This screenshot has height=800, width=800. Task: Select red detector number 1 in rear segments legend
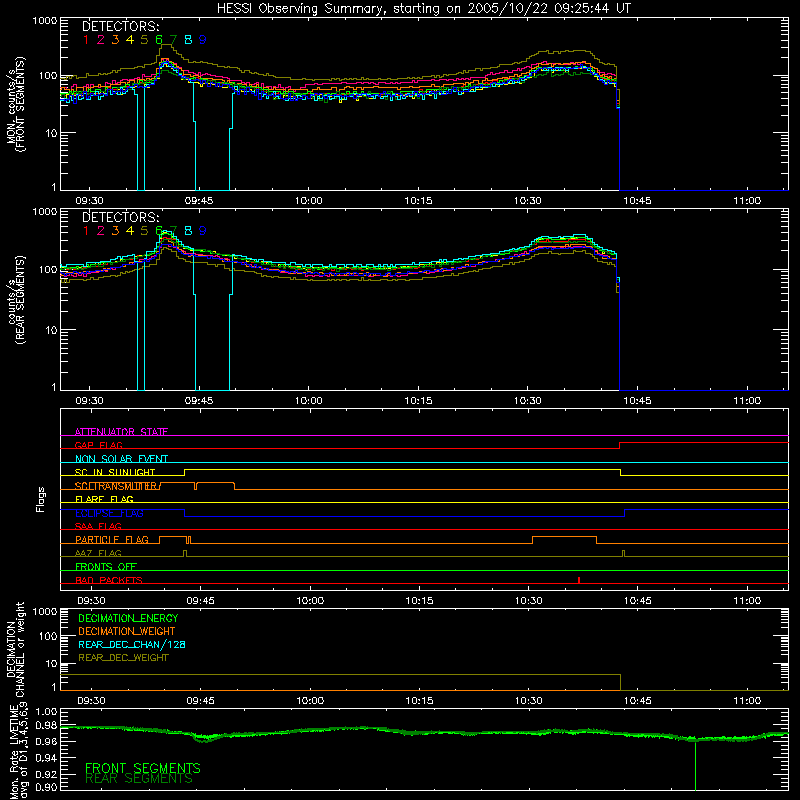tap(86, 231)
